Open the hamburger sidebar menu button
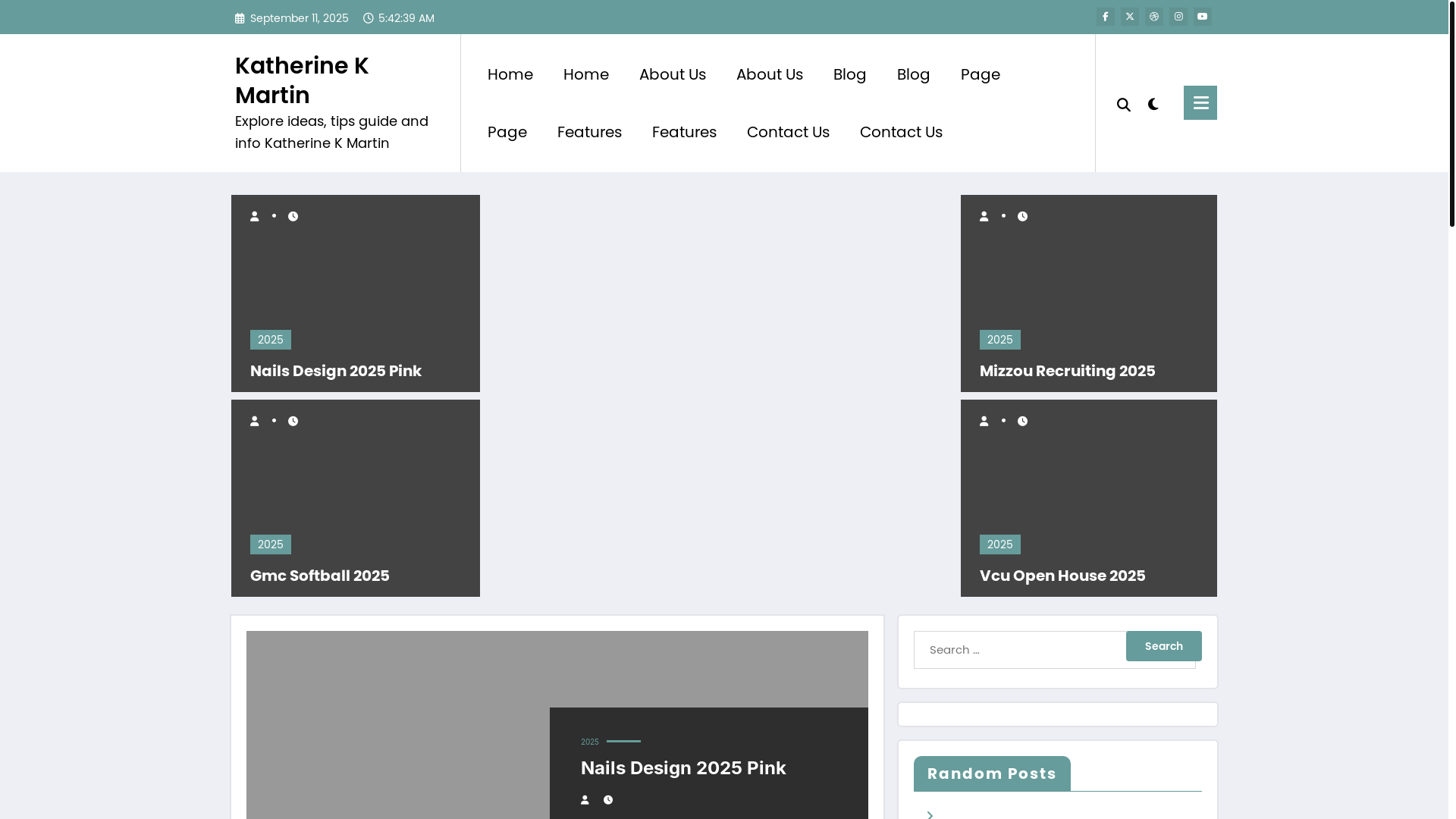This screenshot has height=819, width=1456. click(1200, 102)
